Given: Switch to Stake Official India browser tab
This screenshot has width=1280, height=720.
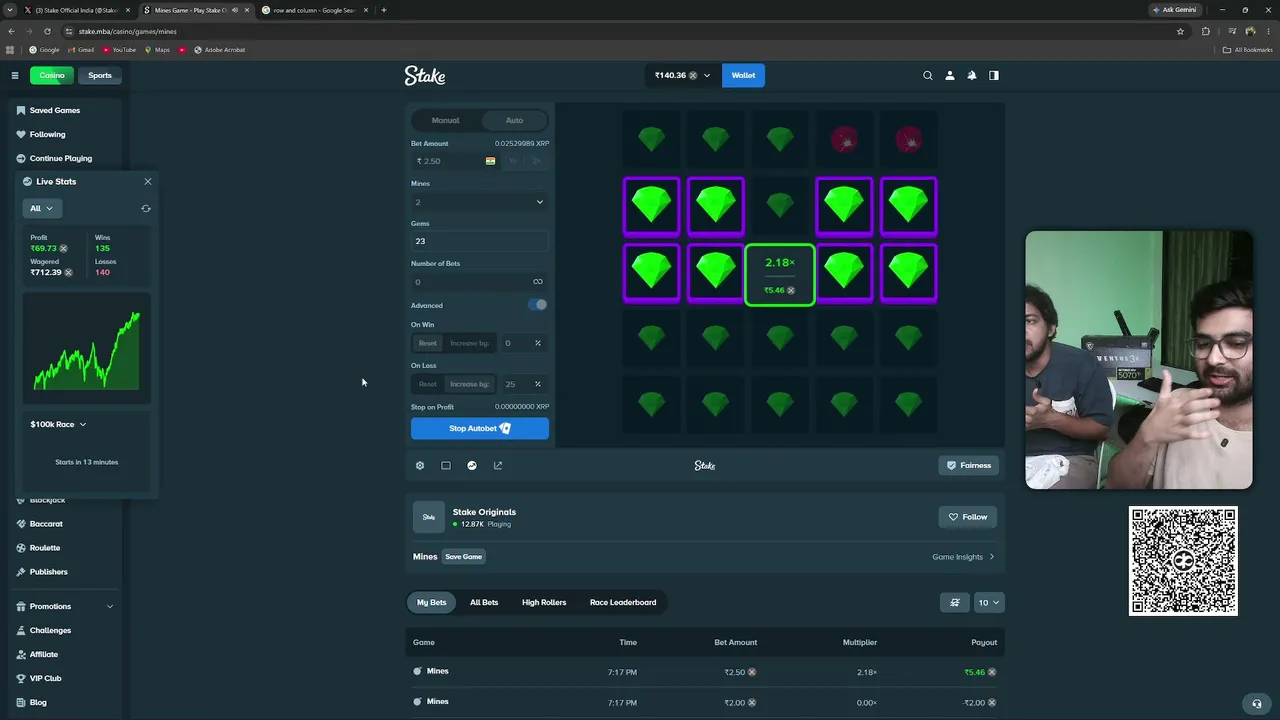Looking at the screenshot, I should click(x=77, y=10).
